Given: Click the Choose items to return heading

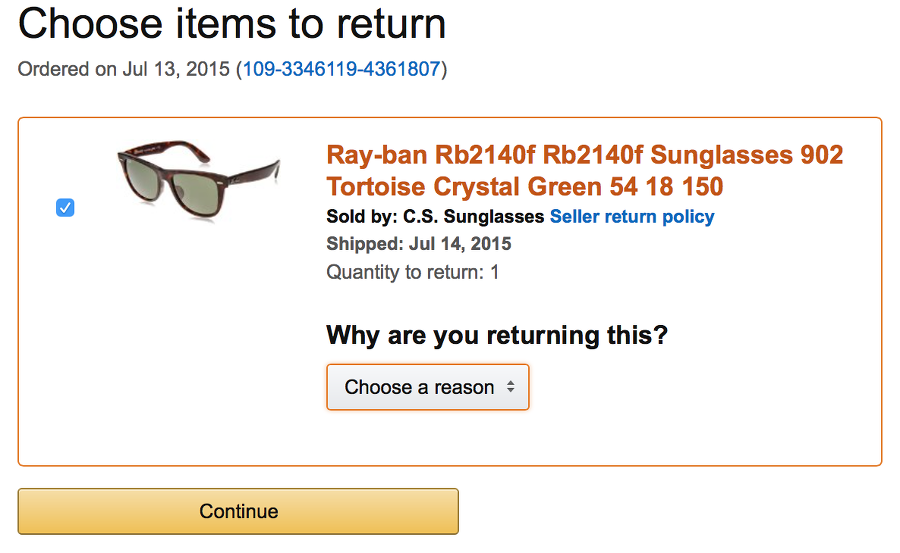Looking at the screenshot, I should click(232, 24).
